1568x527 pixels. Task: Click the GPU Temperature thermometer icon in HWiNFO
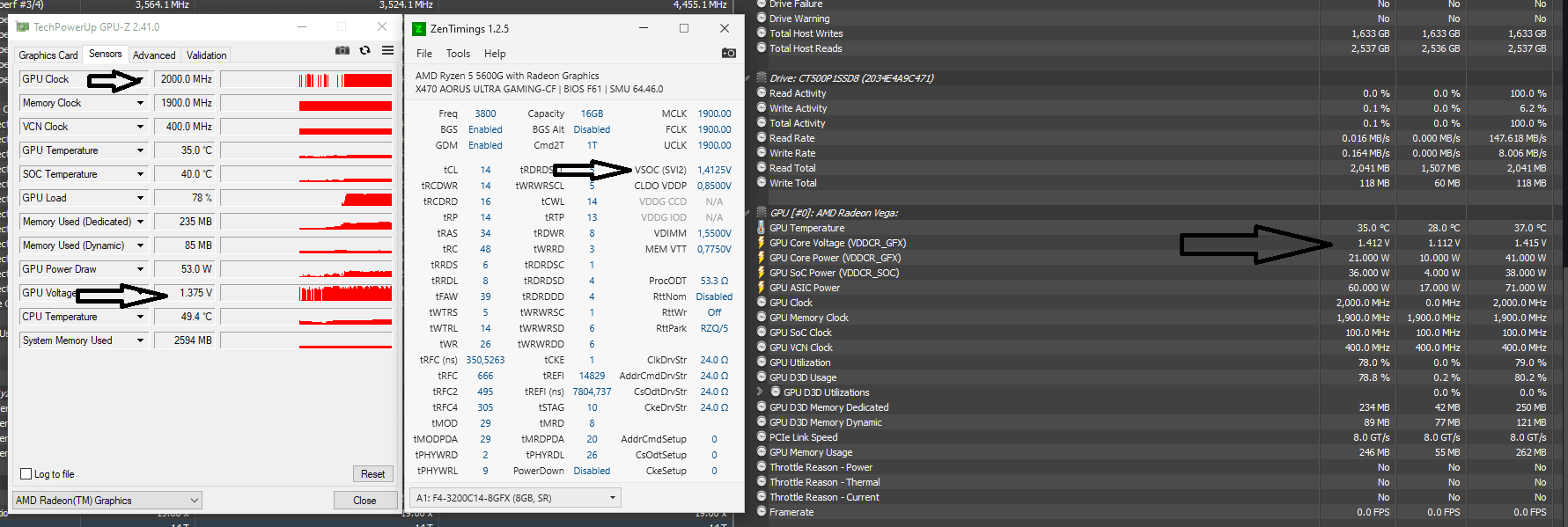tap(762, 228)
